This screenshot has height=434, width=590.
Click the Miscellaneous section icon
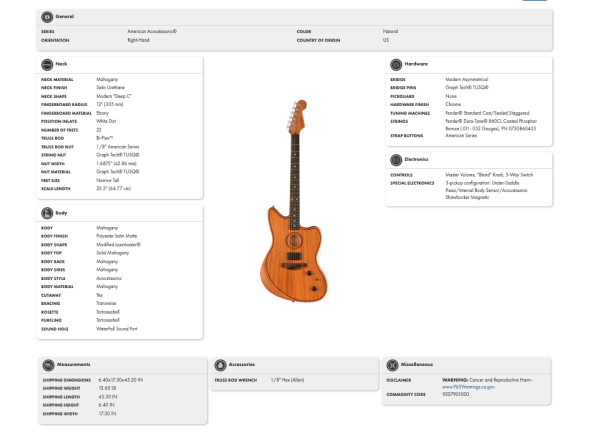(x=392, y=365)
